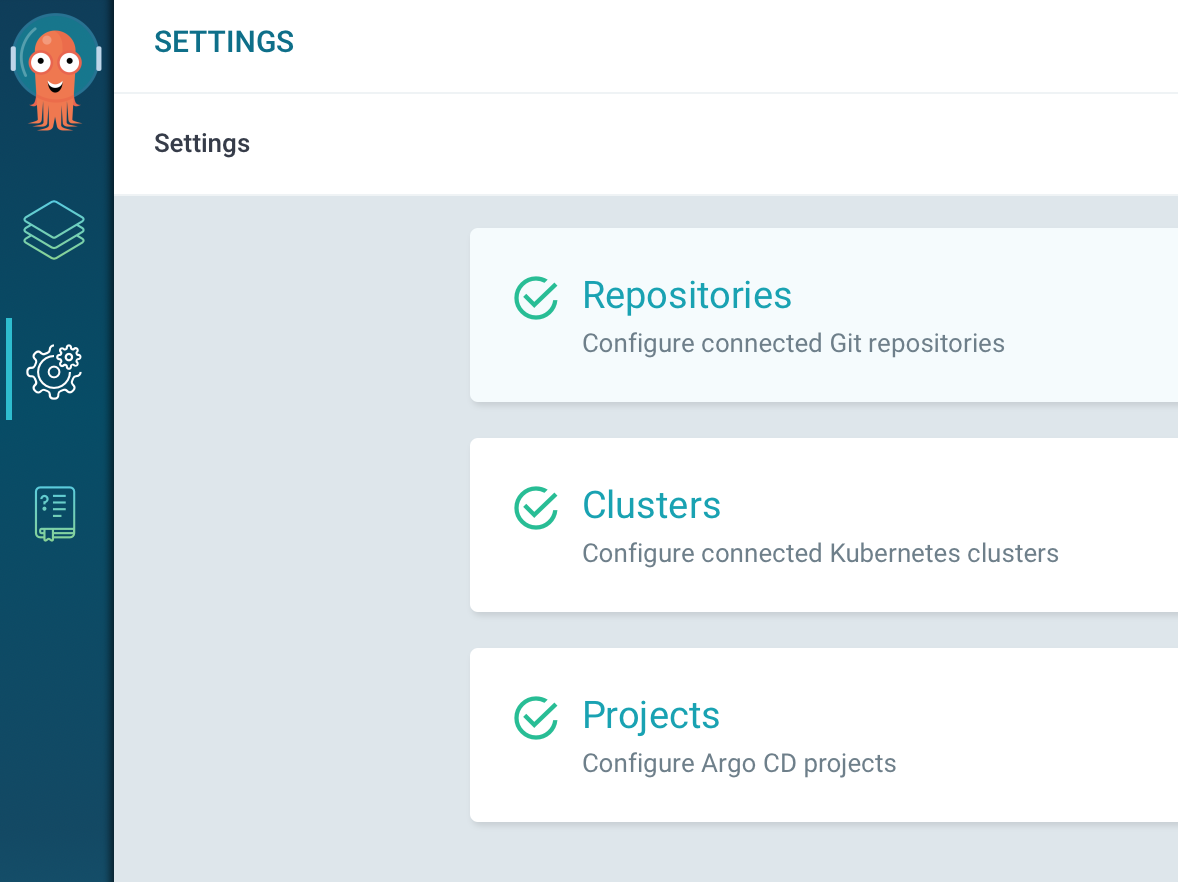Click the SETTINGS page title in header
1178x882 pixels.
[x=224, y=42]
